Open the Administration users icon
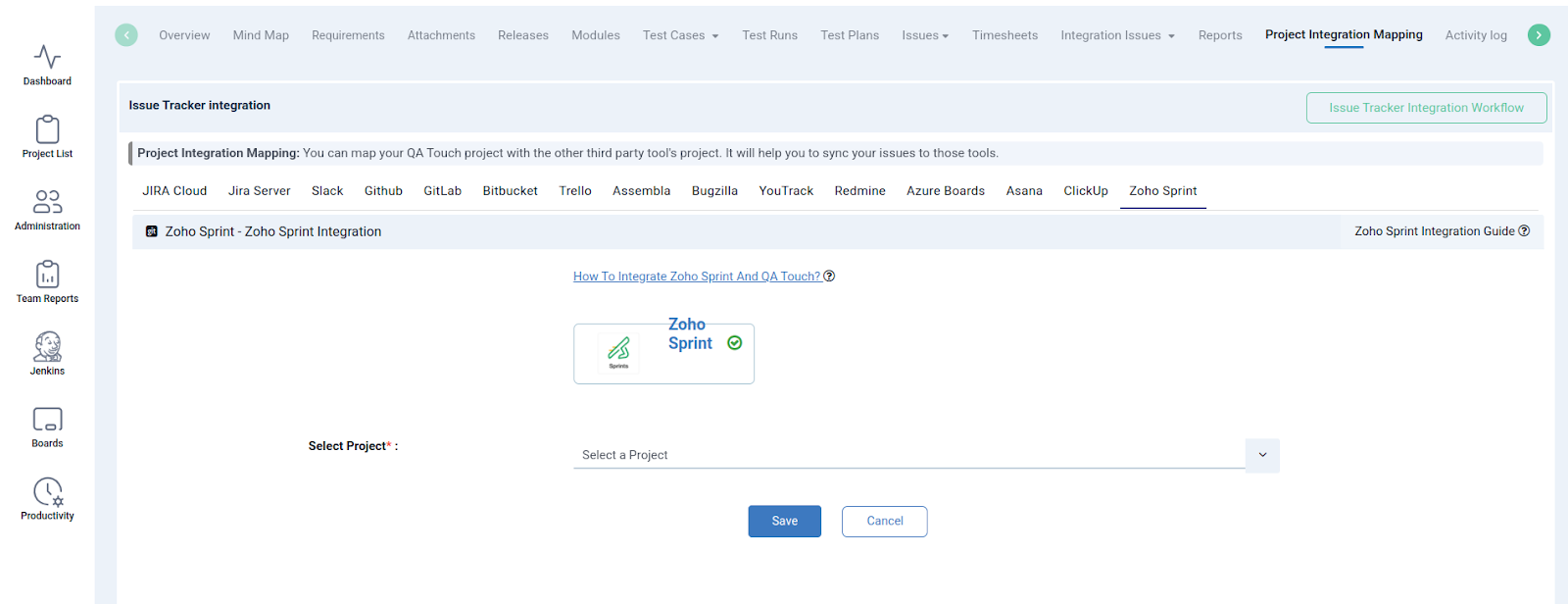 (47, 202)
